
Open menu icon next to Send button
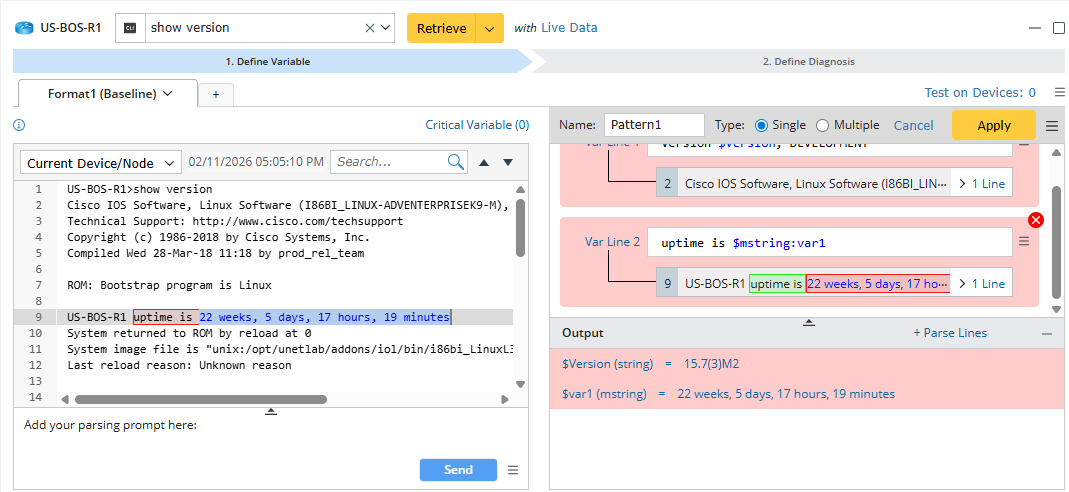(513, 470)
